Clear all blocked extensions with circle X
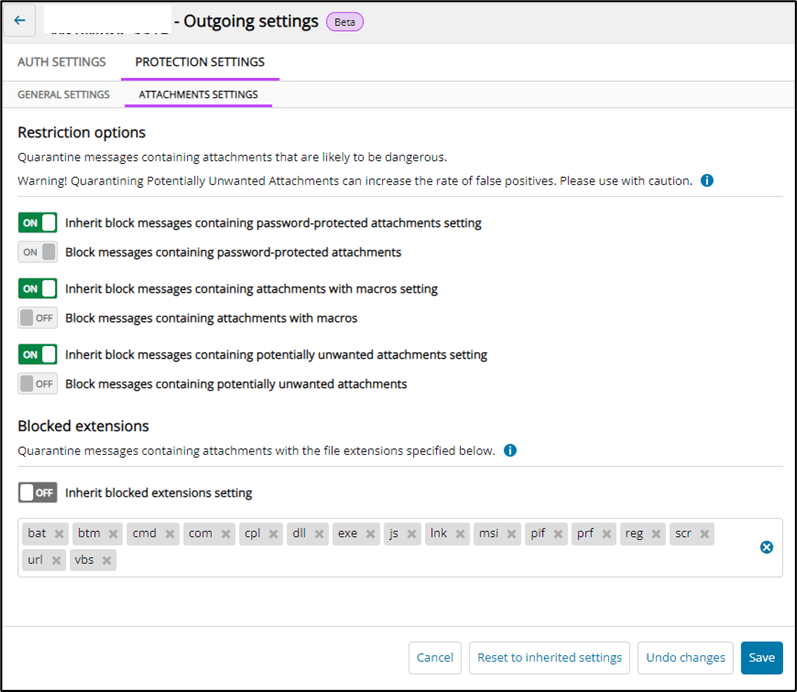797x692 pixels. 767,547
